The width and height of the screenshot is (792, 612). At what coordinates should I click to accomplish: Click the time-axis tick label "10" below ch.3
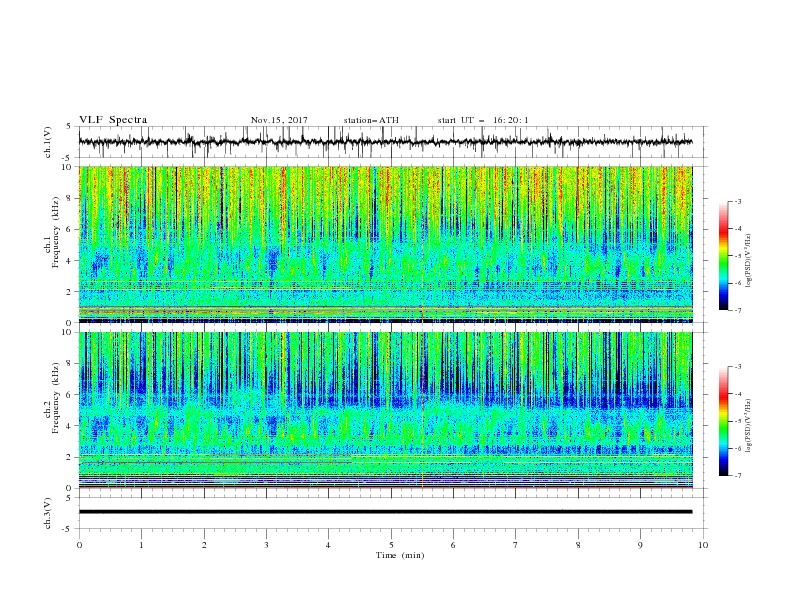click(x=703, y=545)
